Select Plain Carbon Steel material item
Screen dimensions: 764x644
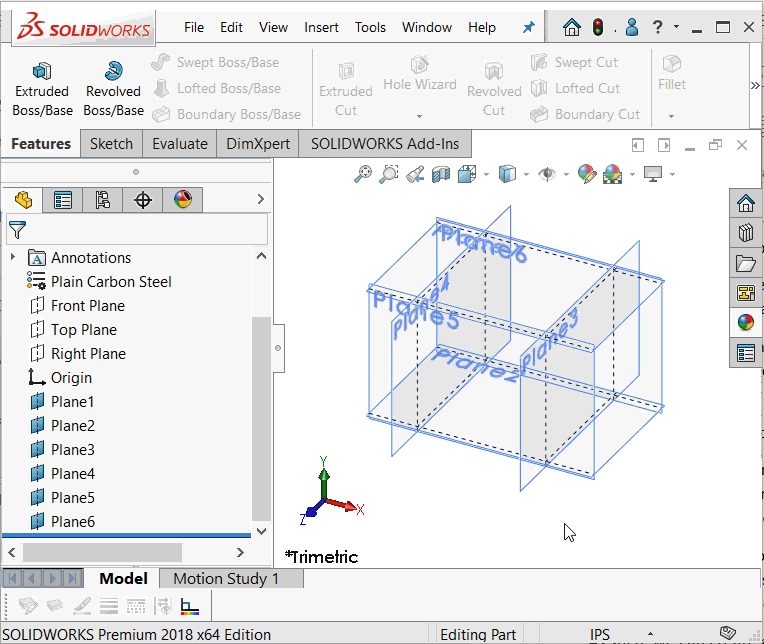click(x=111, y=282)
